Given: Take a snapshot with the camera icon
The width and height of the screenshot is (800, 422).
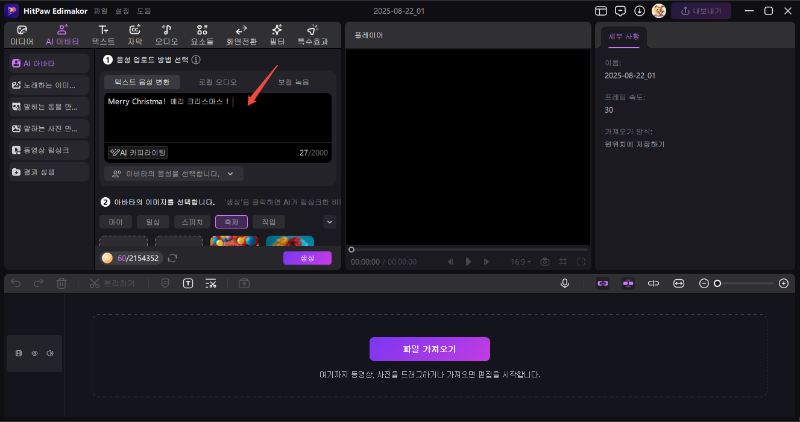Looking at the screenshot, I should click(545, 262).
